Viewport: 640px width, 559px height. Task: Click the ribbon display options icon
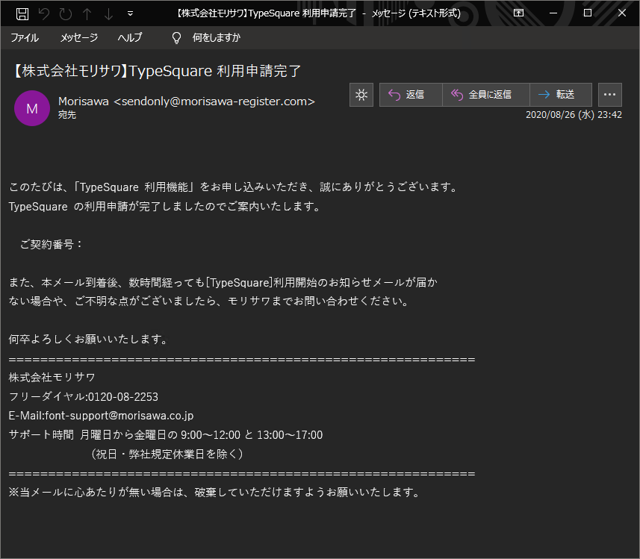coord(518,13)
